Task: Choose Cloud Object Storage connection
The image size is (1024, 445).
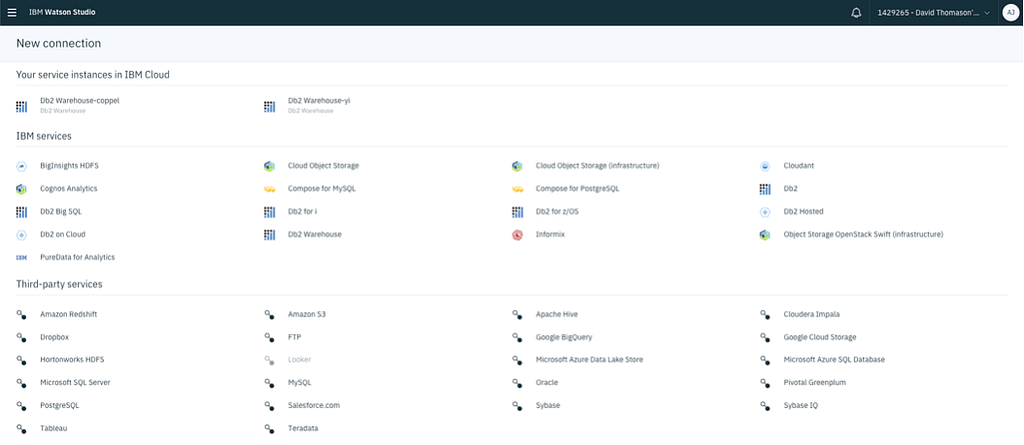Action: [323, 166]
